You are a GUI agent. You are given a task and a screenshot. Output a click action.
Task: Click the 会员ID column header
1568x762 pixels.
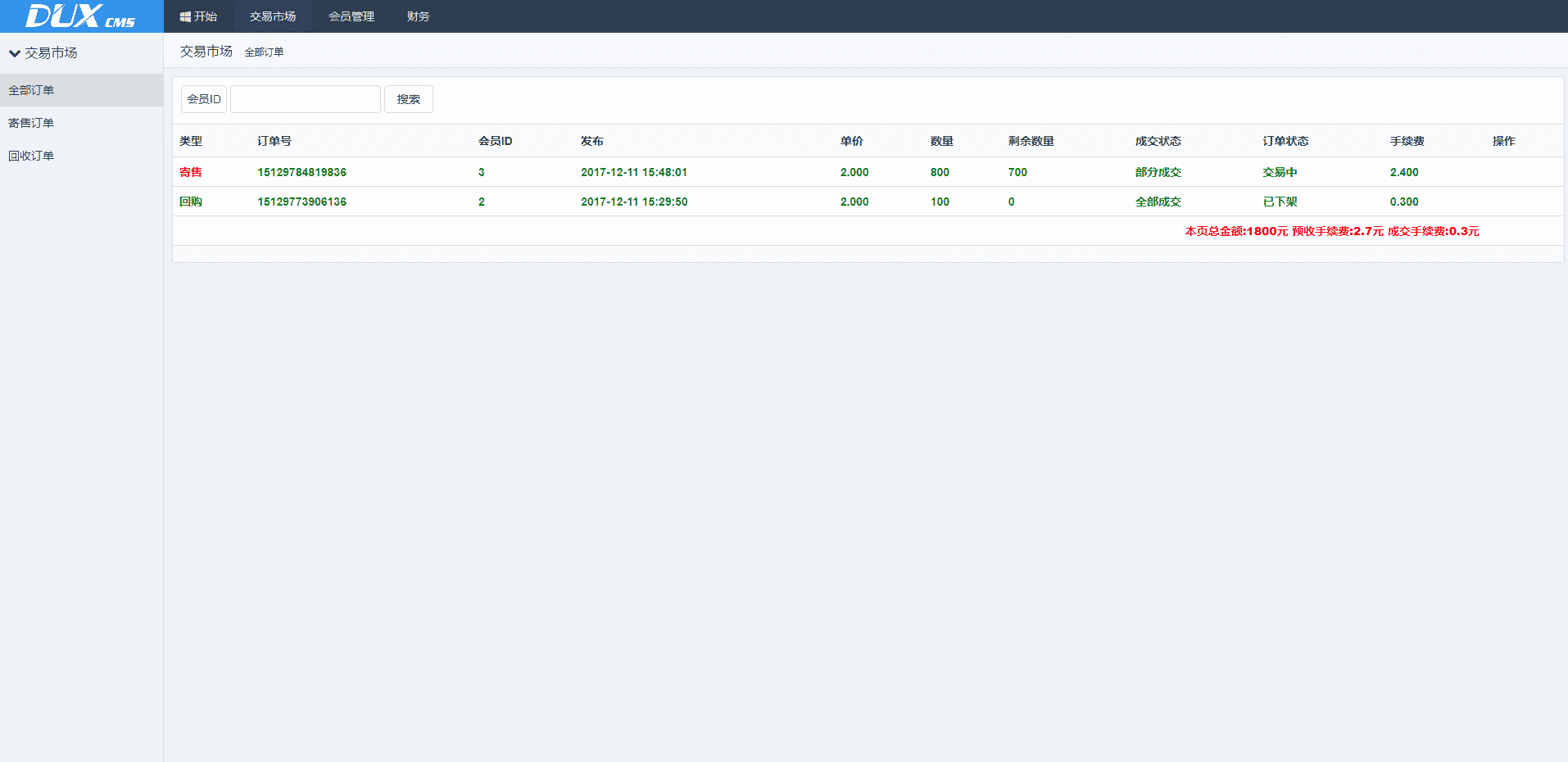pos(496,141)
